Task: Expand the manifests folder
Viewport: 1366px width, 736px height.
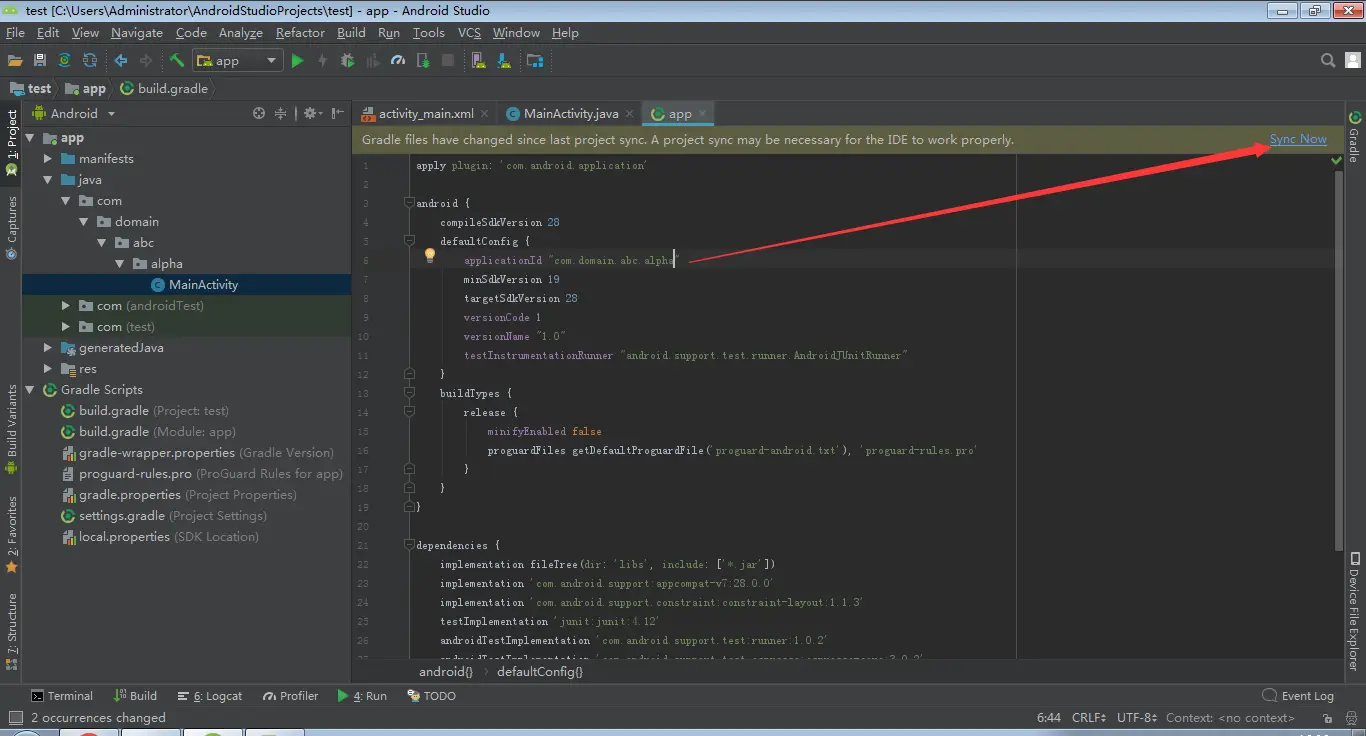Action: pos(48,159)
